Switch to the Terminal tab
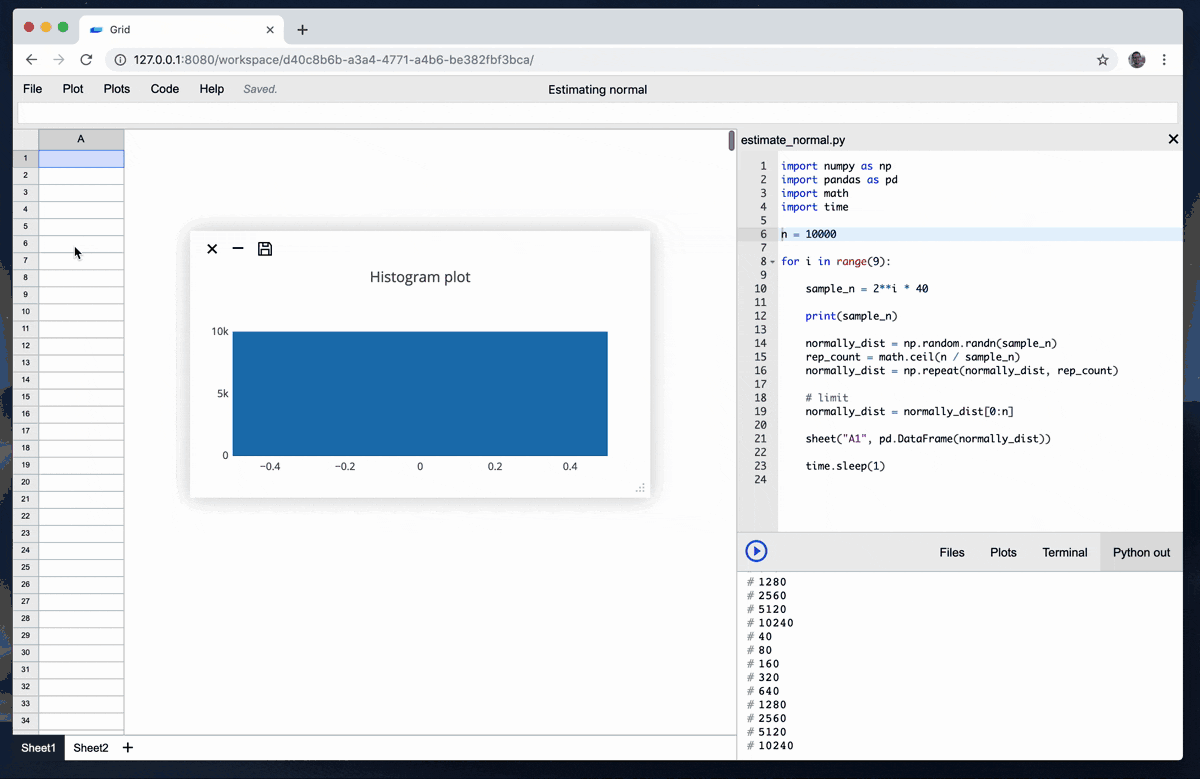This screenshot has width=1200, height=779. click(x=1064, y=551)
